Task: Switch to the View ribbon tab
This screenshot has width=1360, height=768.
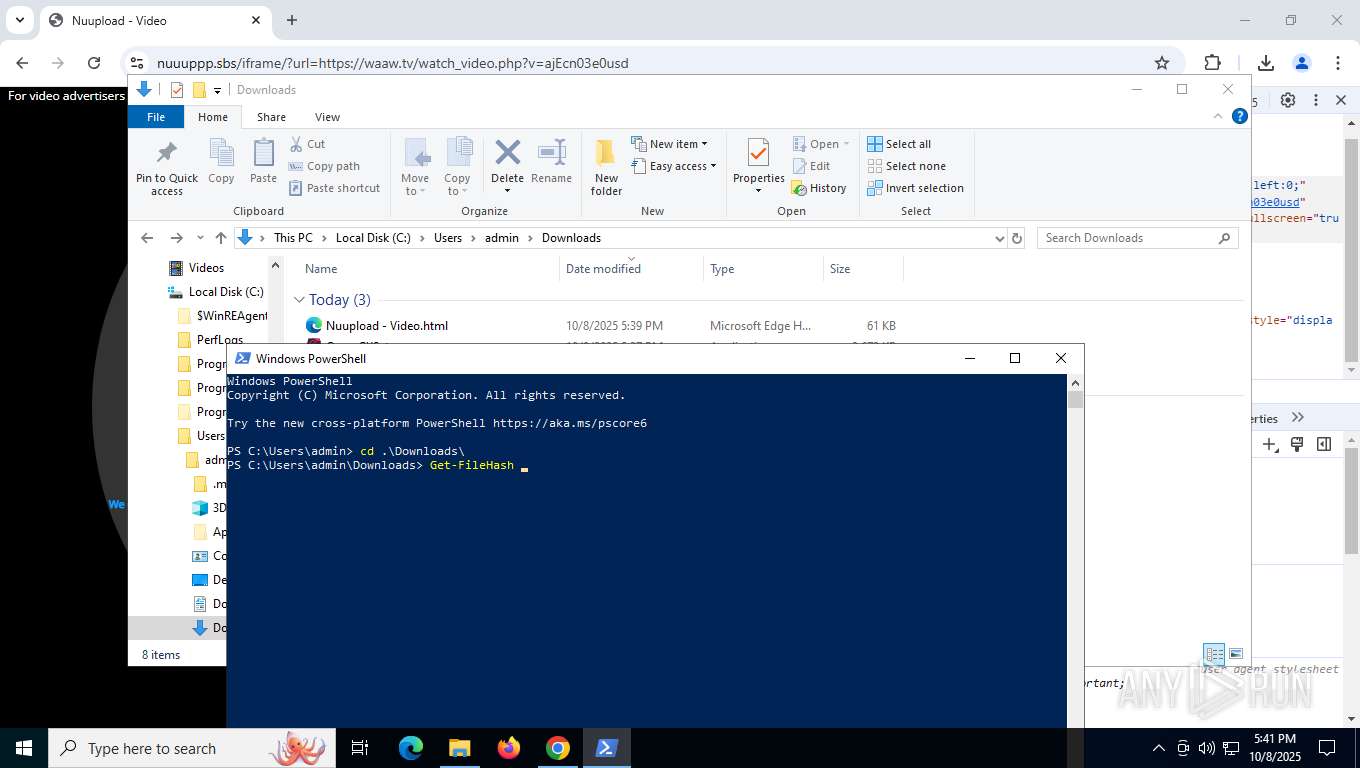Action: click(x=327, y=117)
